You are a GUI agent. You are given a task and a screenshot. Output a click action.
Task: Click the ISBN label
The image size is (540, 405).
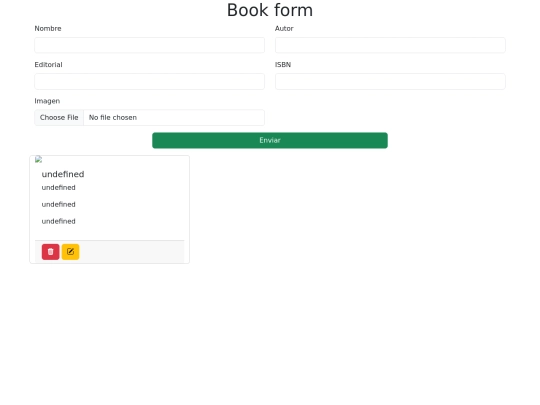click(283, 65)
